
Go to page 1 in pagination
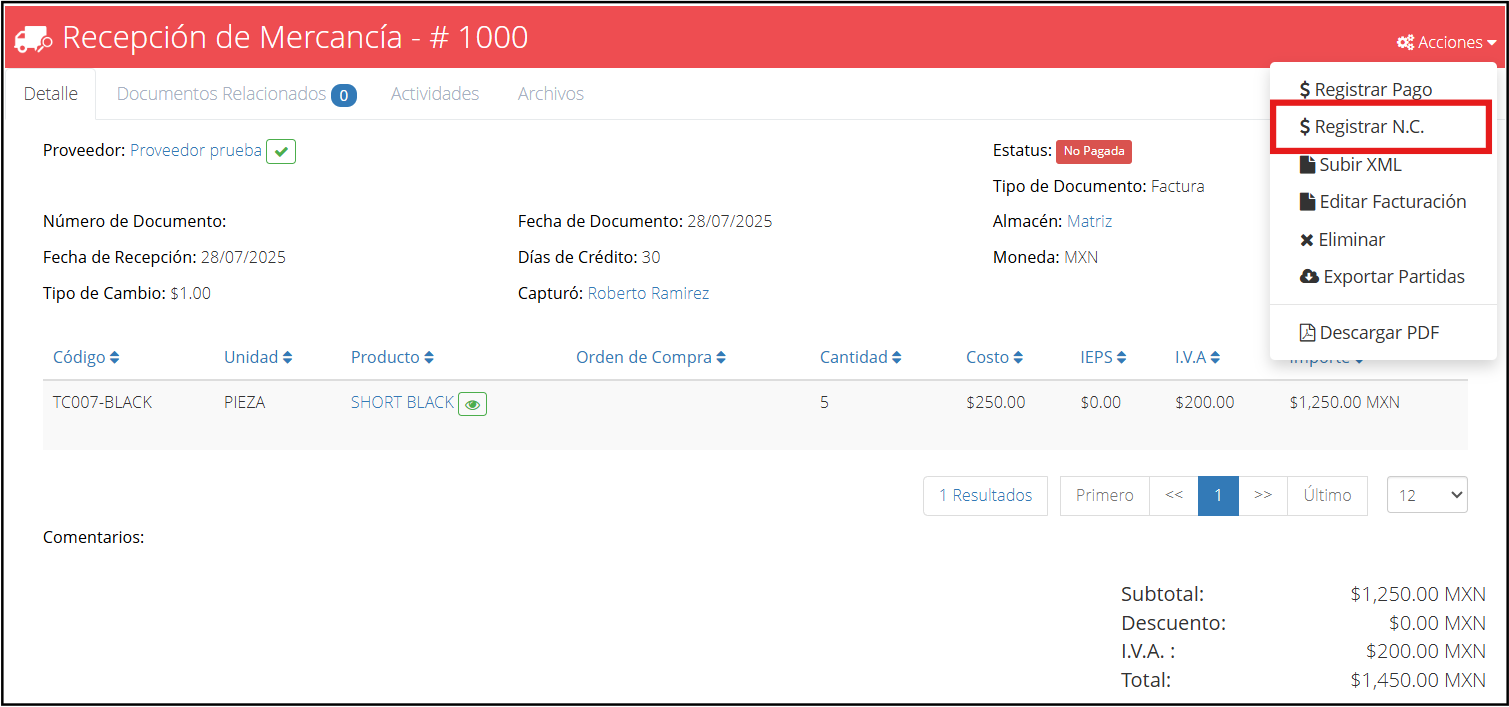click(x=1218, y=495)
